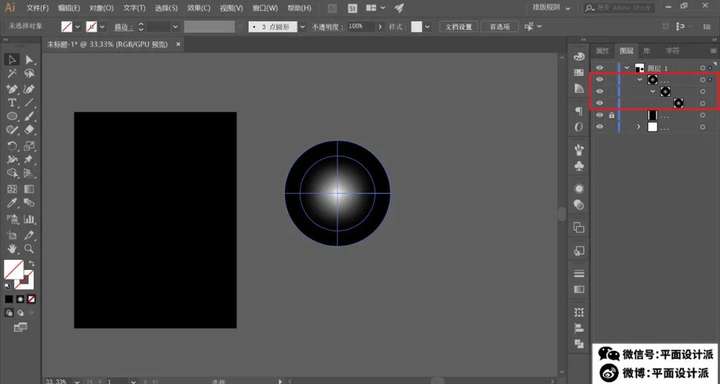
Task: Choose the Column Graph tool
Action: (29, 219)
